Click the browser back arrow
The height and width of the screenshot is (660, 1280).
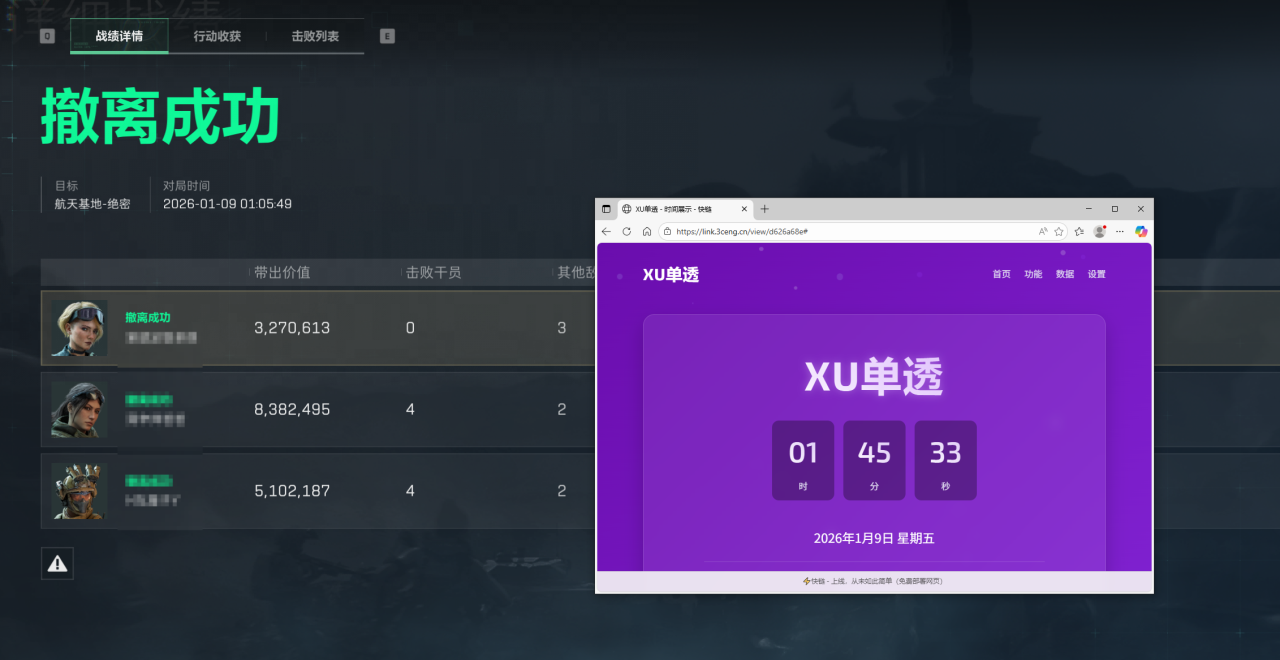(x=606, y=231)
